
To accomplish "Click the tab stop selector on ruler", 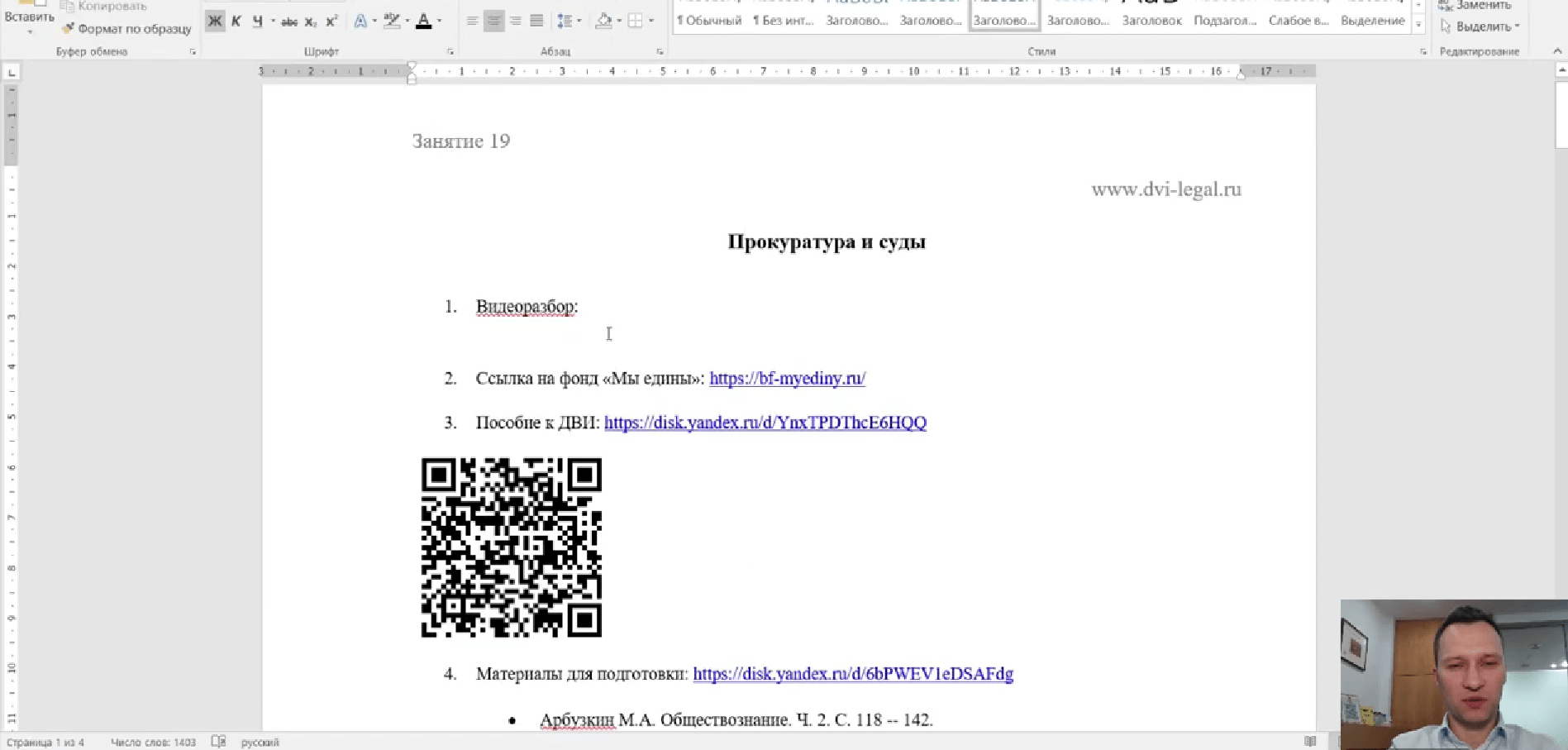I will 12,73.
